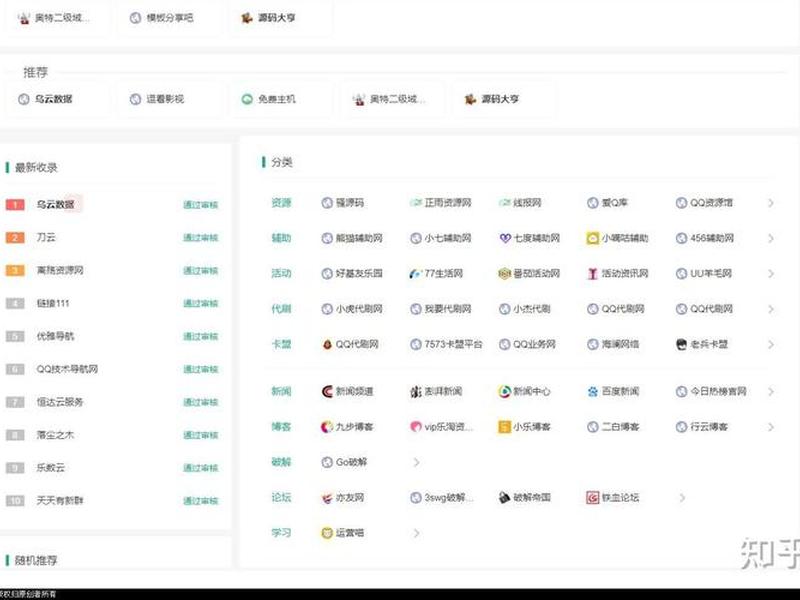Expand the 新闻 row arrow
The width and height of the screenshot is (800, 600).
(770, 392)
